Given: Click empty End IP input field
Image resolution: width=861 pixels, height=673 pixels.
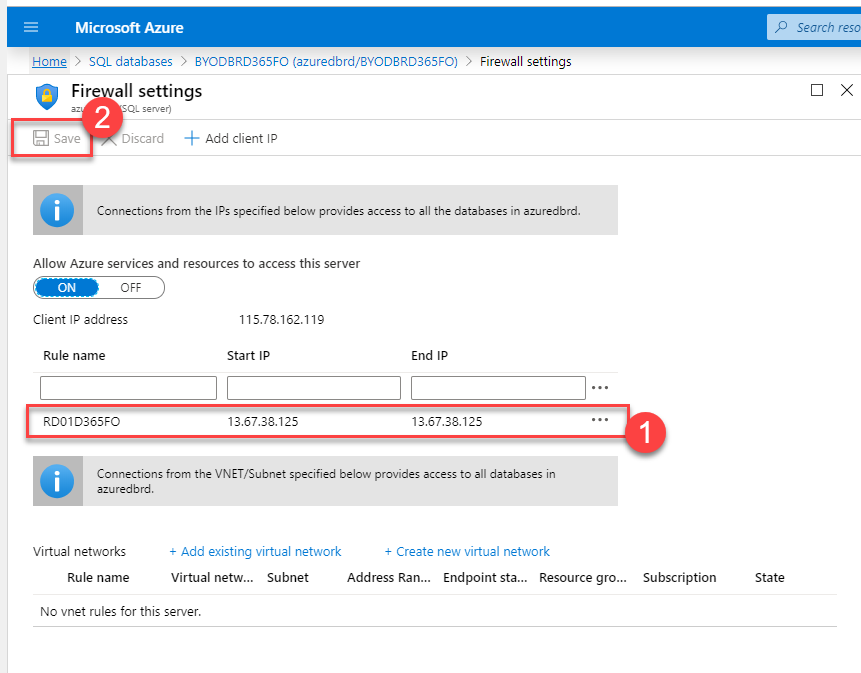Looking at the screenshot, I should (x=498, y=388).
